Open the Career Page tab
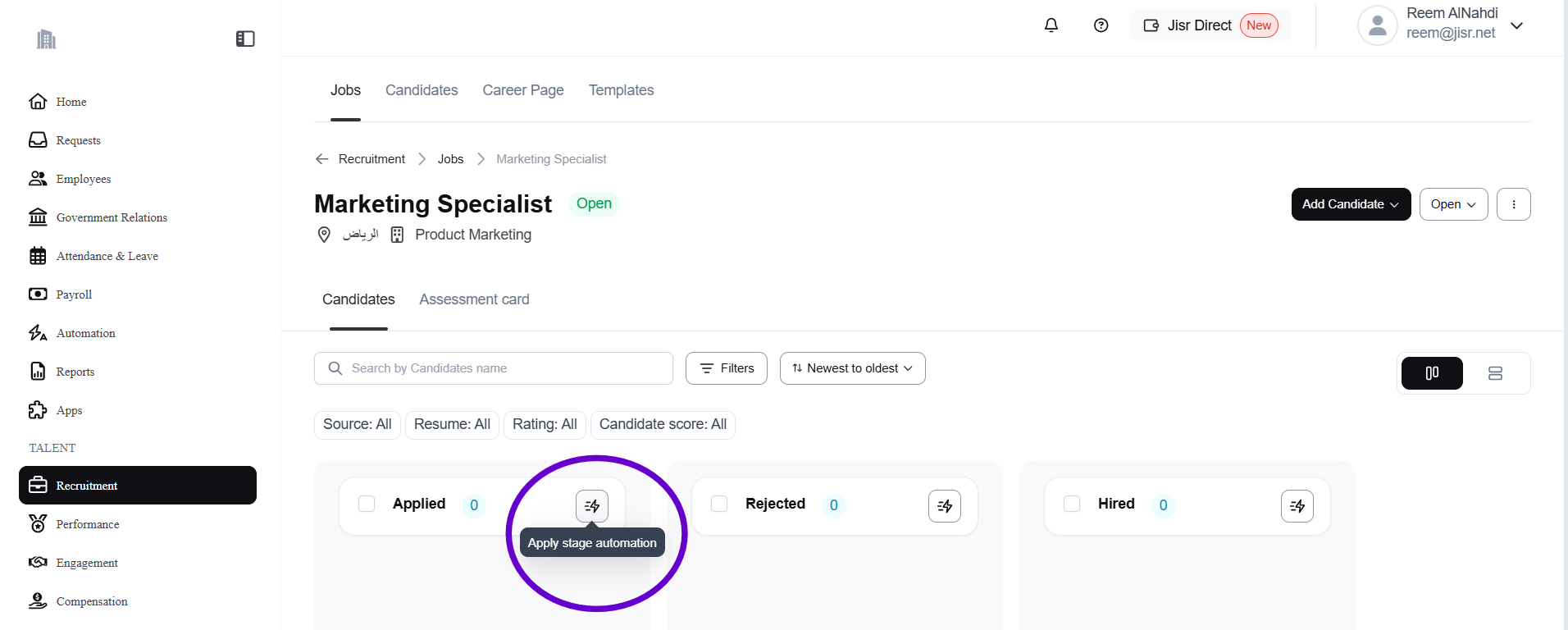Viewport: 1568px width, 630px height. point(523,90)
